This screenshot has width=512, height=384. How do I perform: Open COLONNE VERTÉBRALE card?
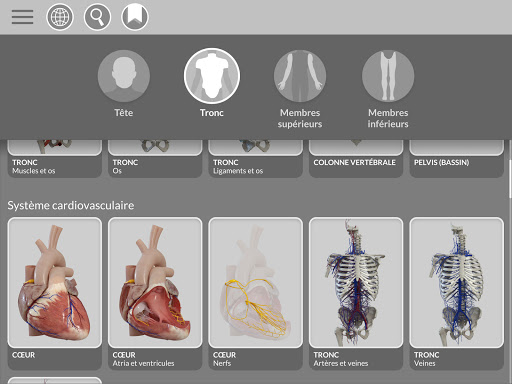(356, 159)
